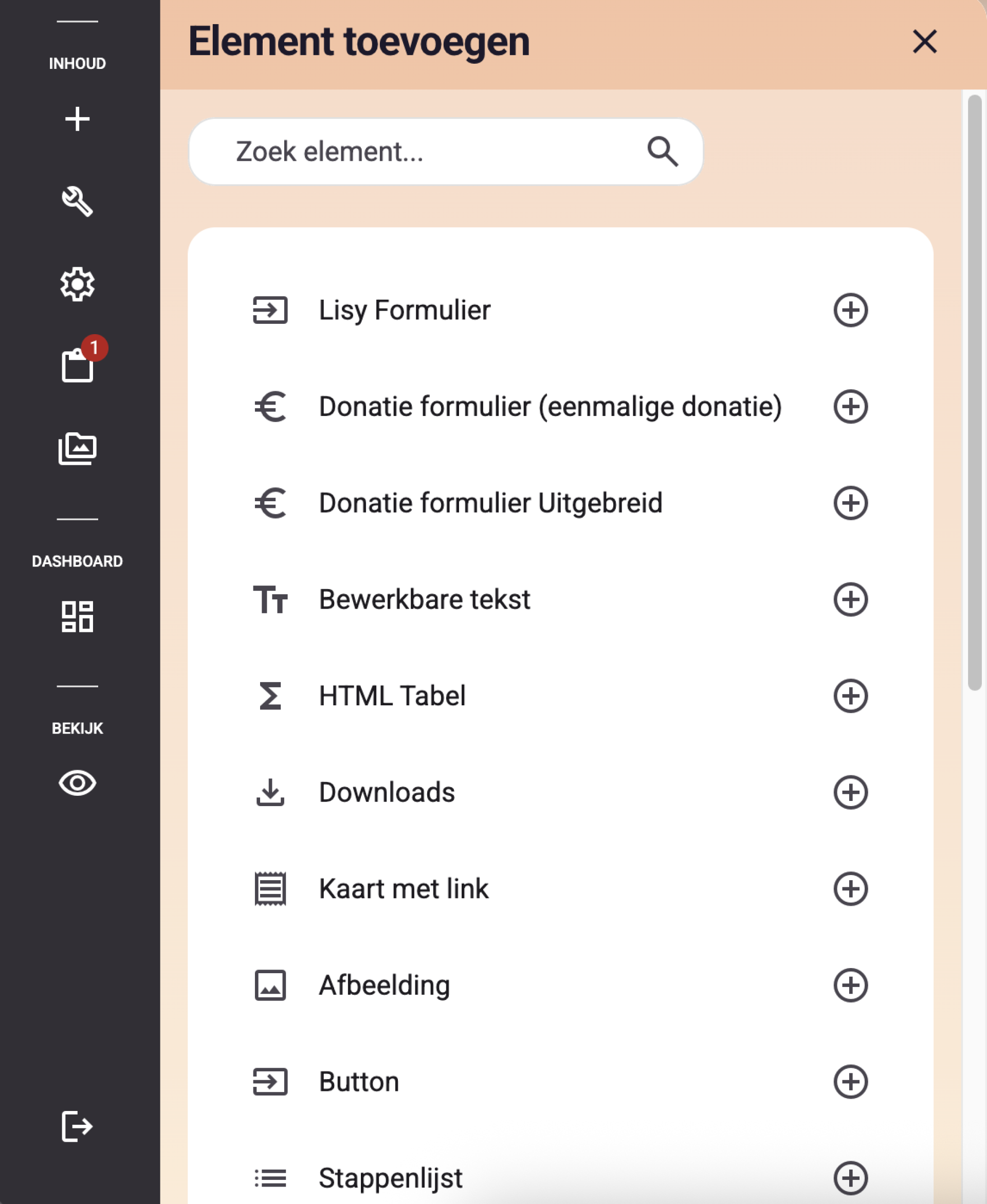The height and width of the screenshot is (1204, 987).
Task: Click the plus icon under Inhoud
Action: [77, 119]
